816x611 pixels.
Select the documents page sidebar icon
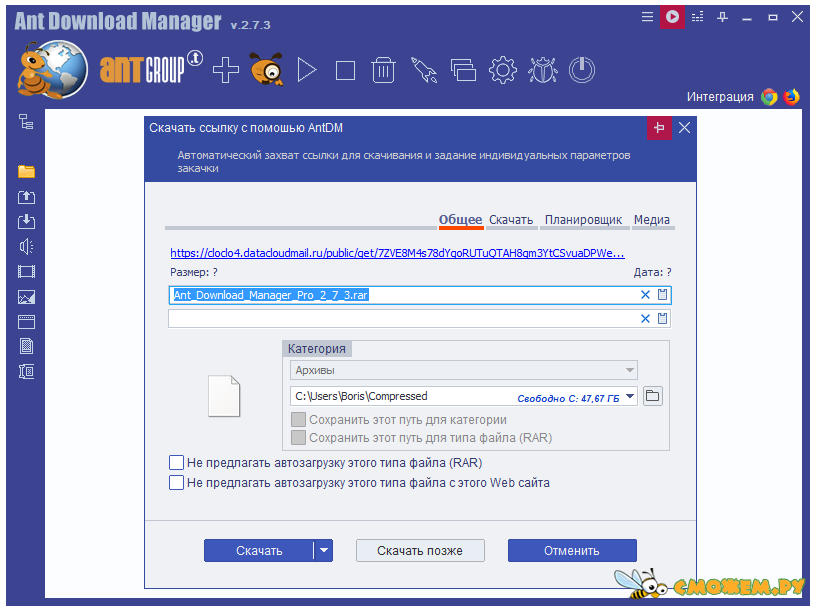click(x=26, y=346)
